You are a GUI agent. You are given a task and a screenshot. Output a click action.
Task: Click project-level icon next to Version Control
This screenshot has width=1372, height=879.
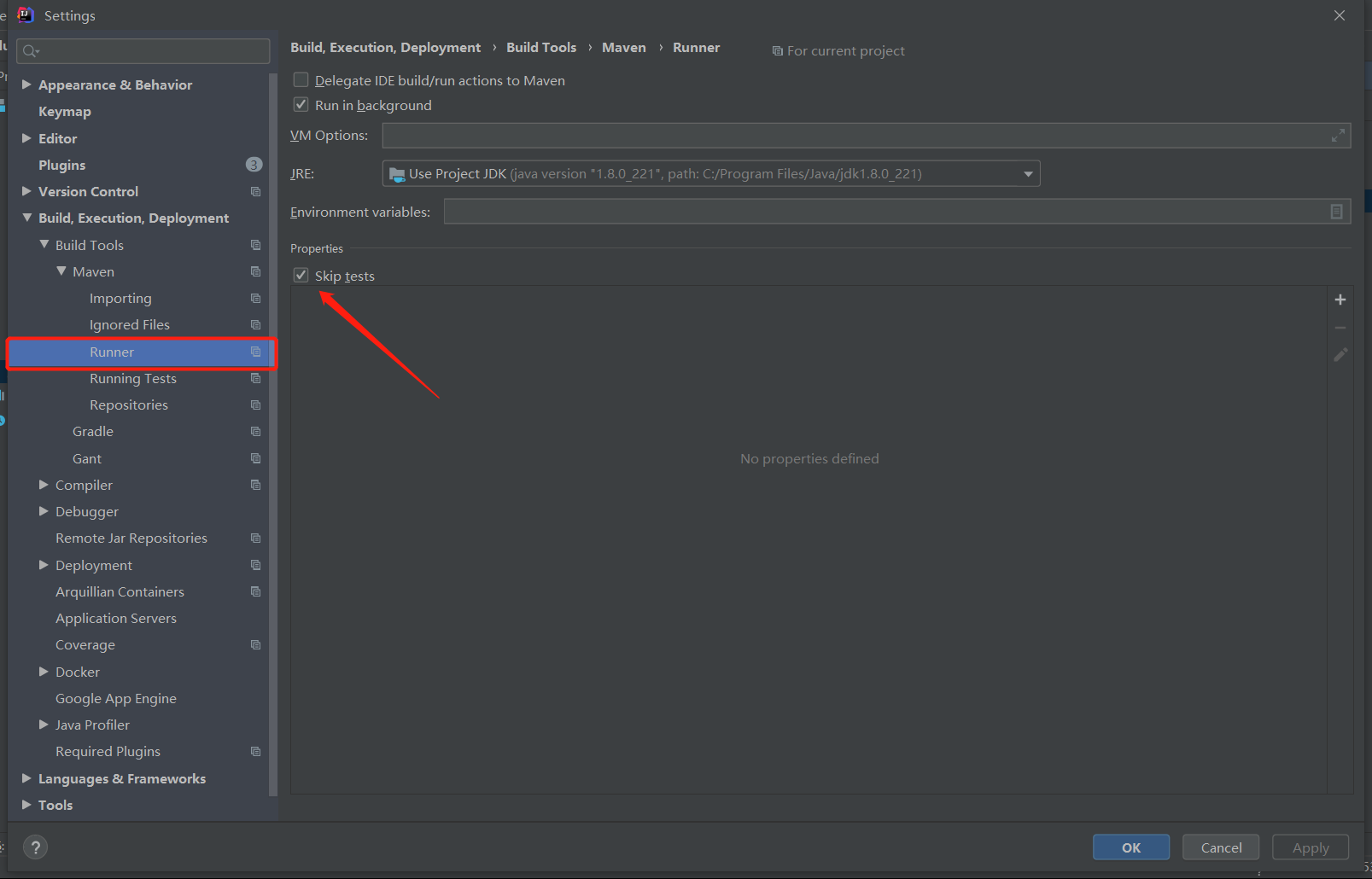click(255, 192)
